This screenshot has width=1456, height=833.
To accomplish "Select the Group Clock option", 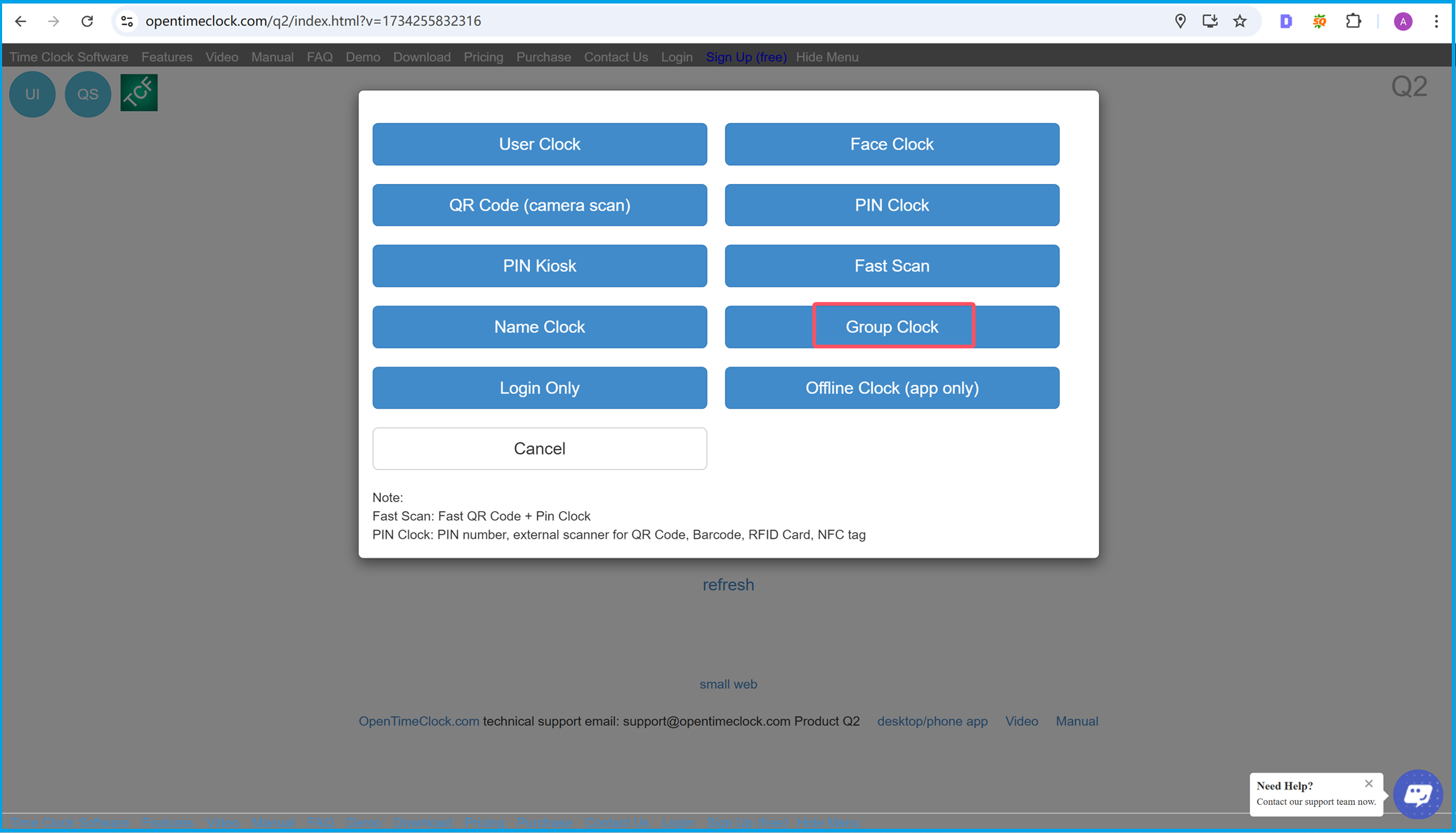I will coord(892,327).
